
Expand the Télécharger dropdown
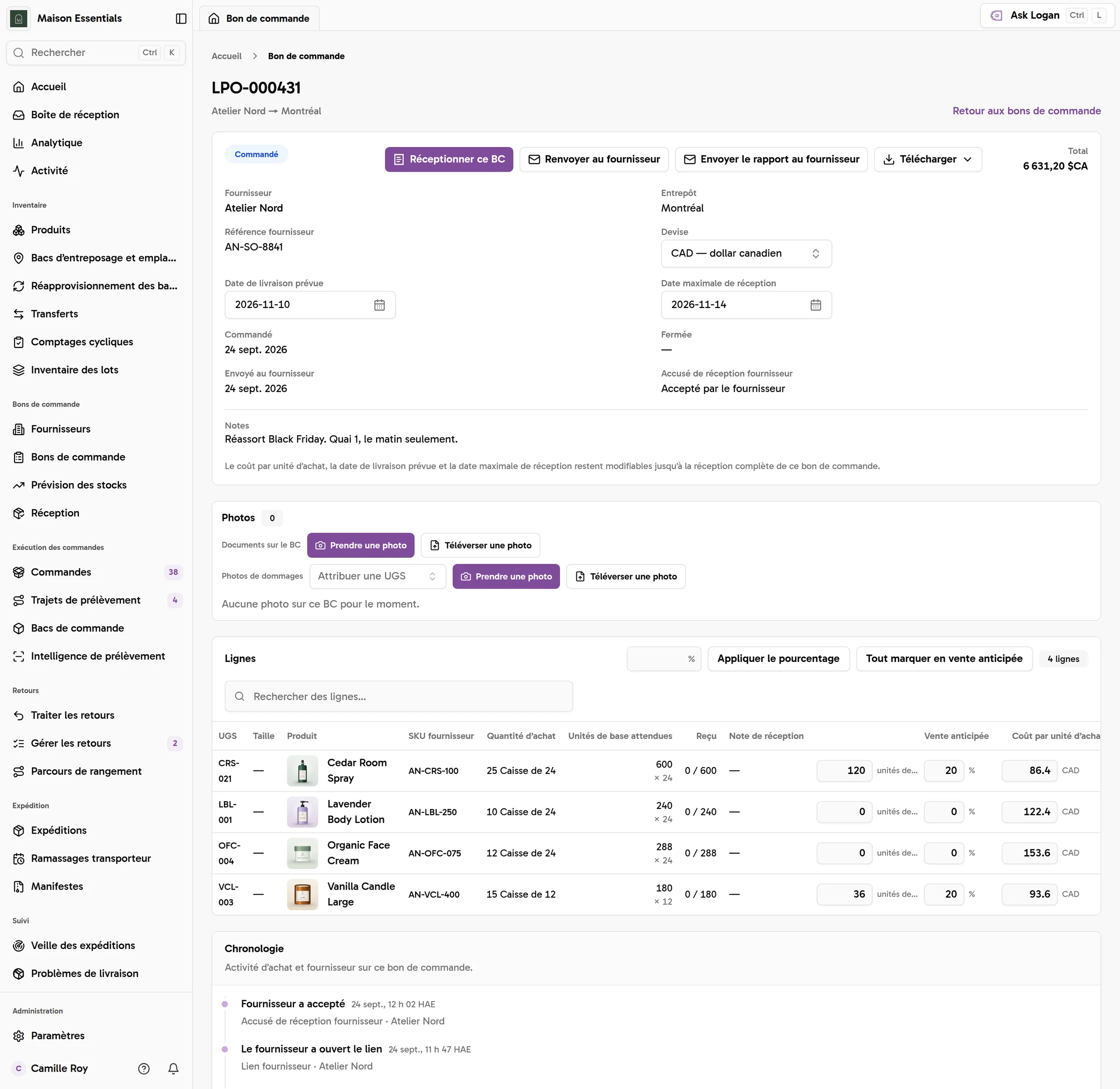click(928, 160)
